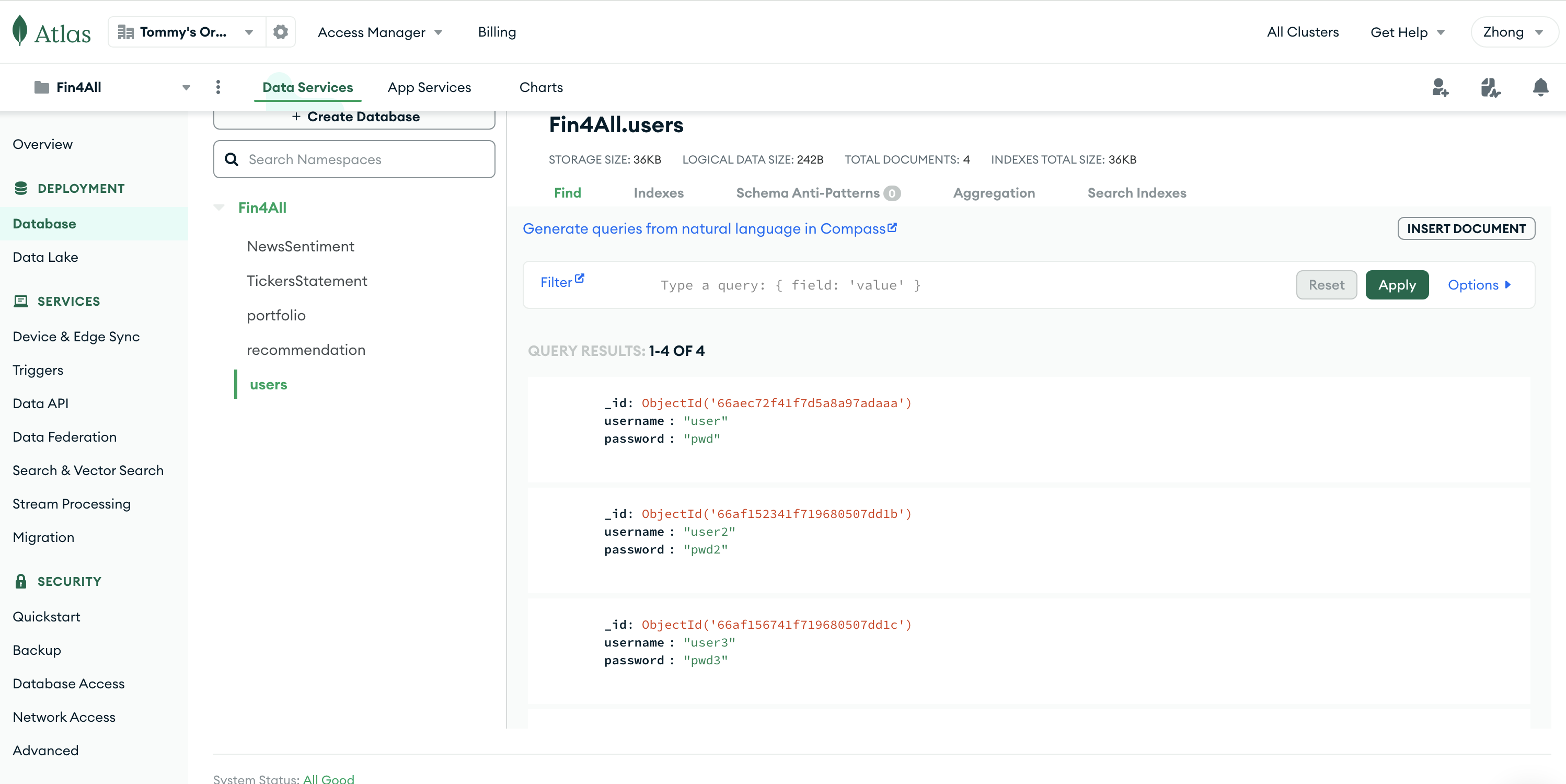
Task: Click the Atlas leaf logo
Action: [20, 30]
